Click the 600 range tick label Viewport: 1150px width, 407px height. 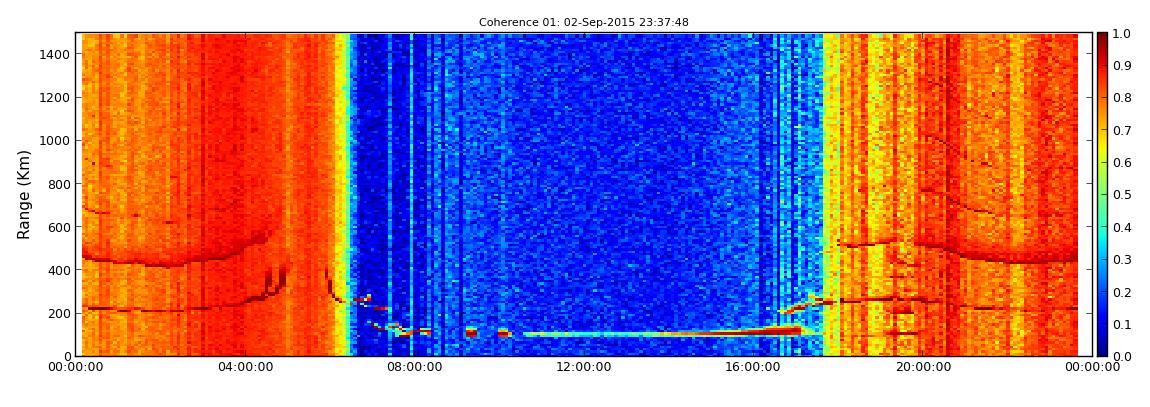pos(59,227)
